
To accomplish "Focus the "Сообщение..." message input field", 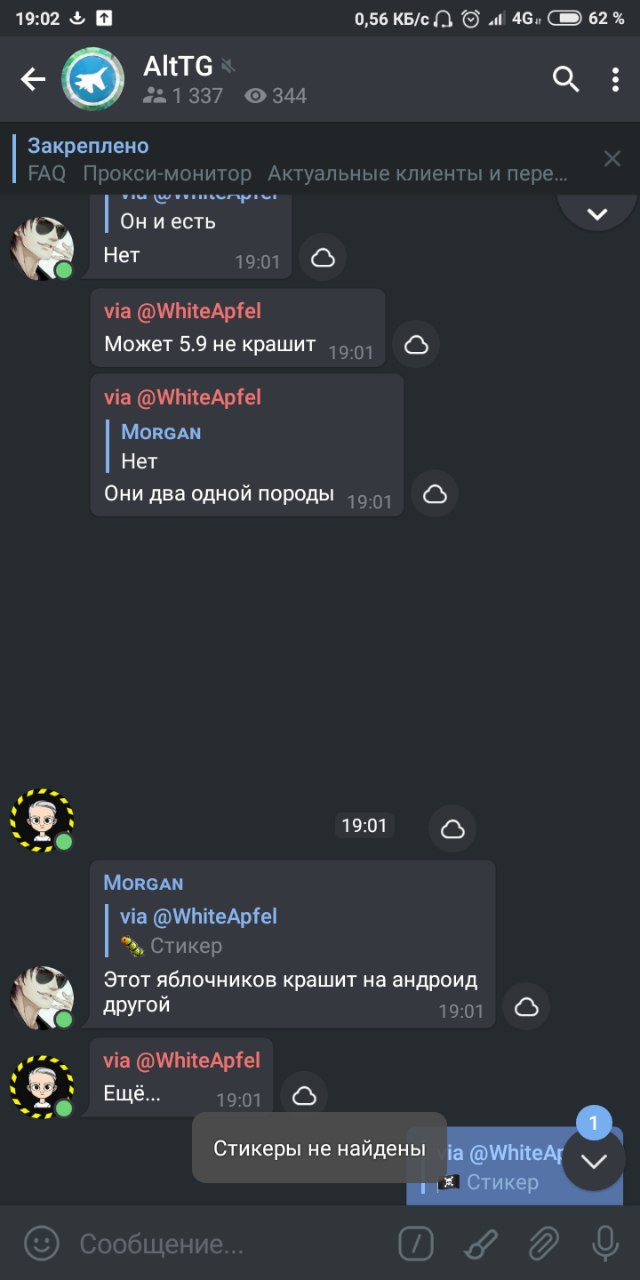I will pyautogui.click(x=230, y=1244).
